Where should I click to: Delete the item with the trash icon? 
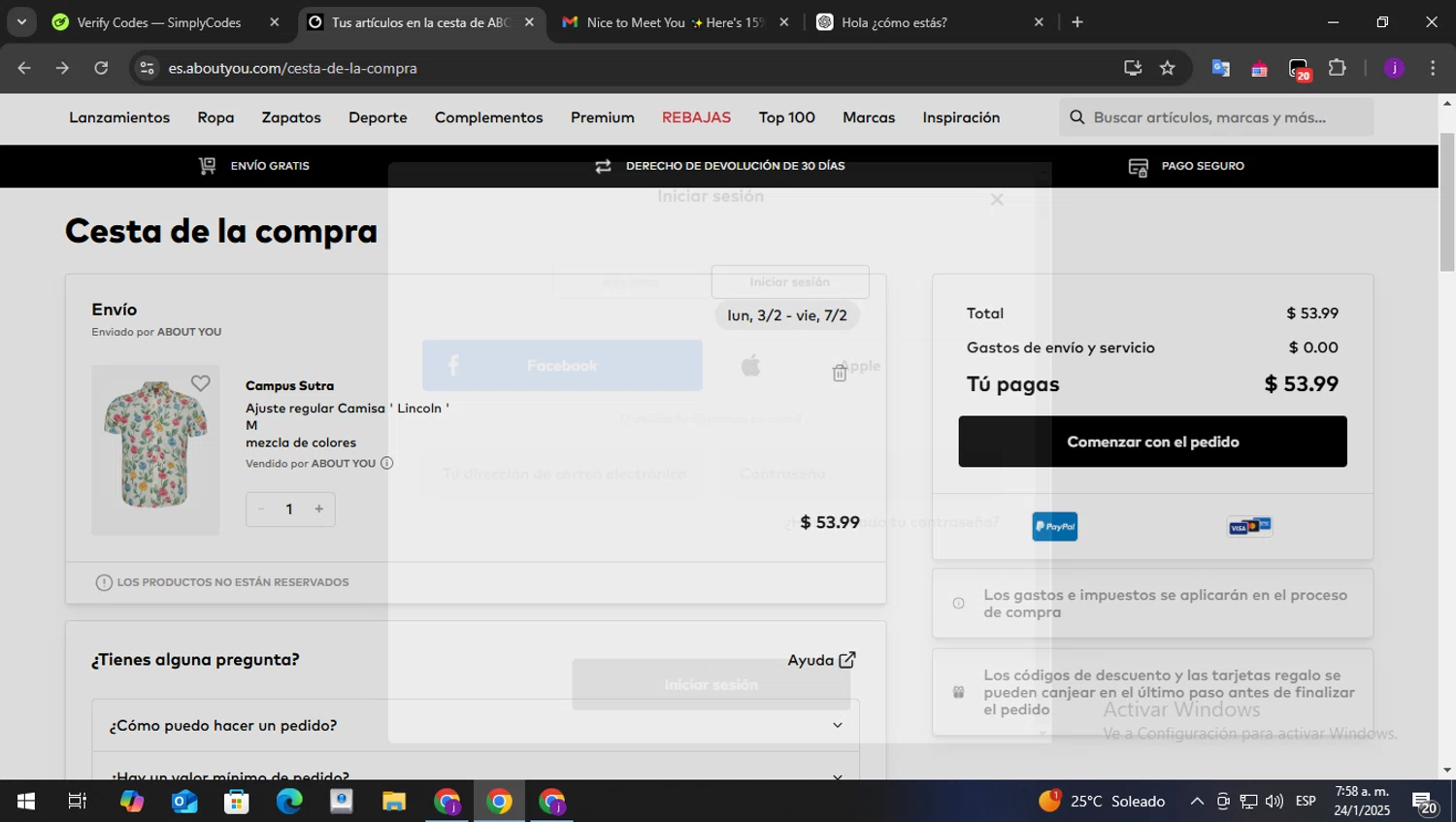point(840,374)
